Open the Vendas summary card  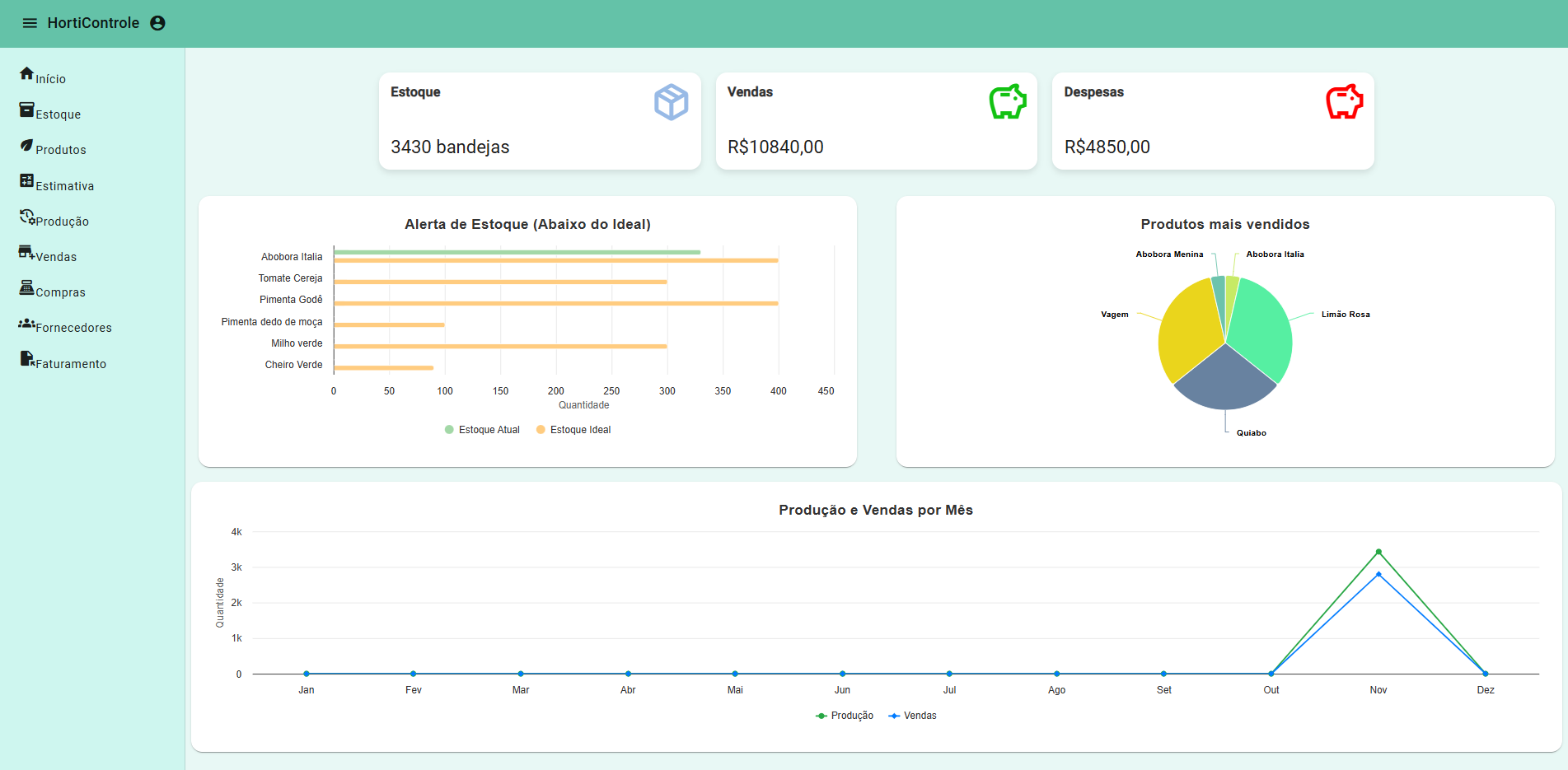[876, 121]
